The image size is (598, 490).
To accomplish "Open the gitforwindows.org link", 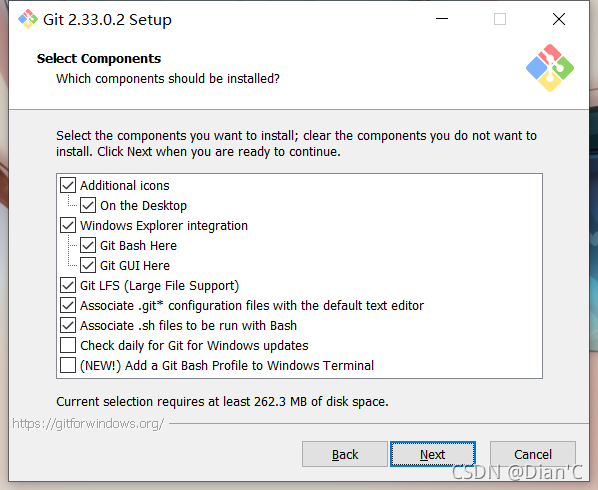I will click(x=88, y=424).
